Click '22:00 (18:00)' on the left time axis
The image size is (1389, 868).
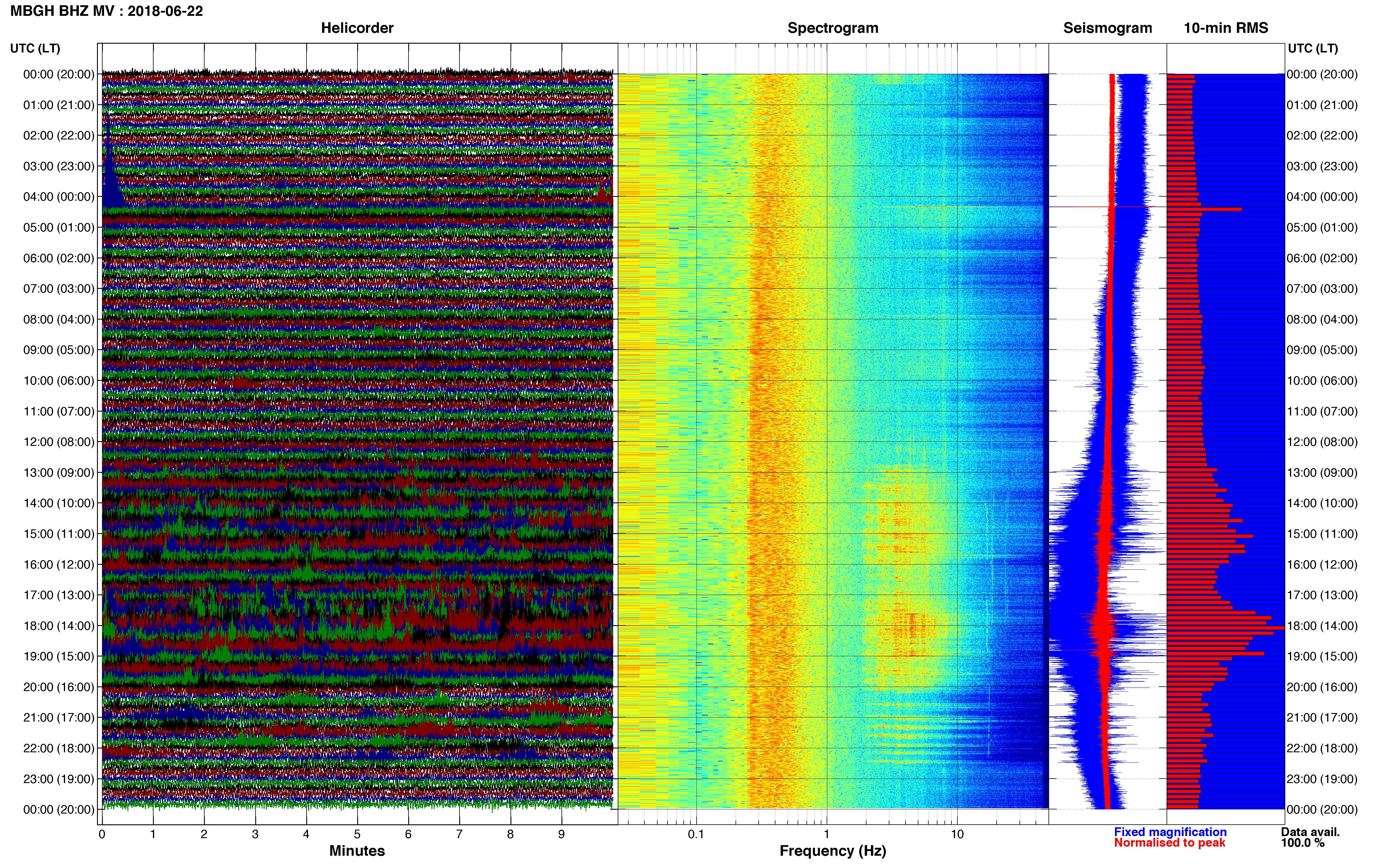pos(59,748)
